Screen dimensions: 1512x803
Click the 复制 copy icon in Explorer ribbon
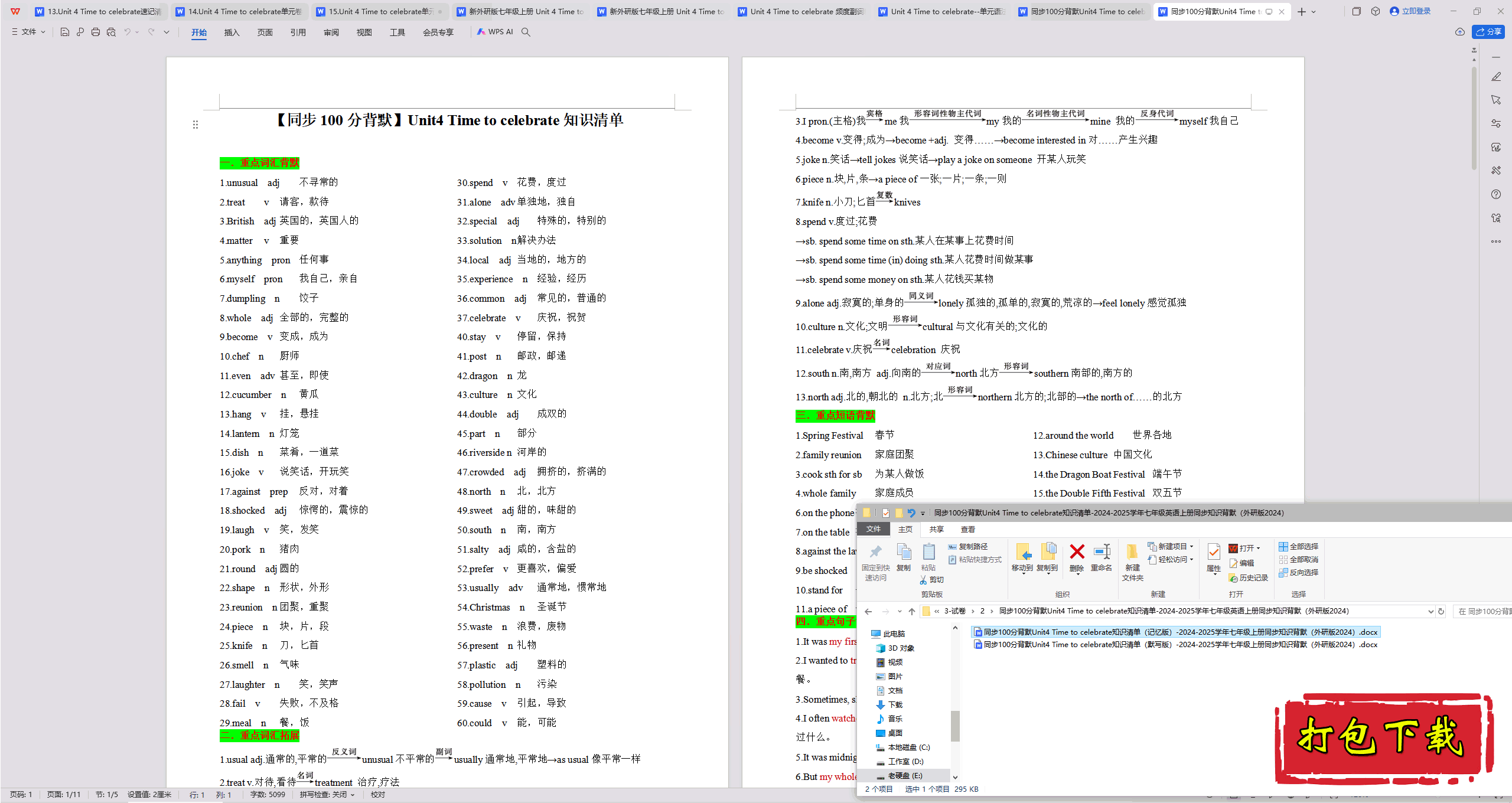point(904,558)
